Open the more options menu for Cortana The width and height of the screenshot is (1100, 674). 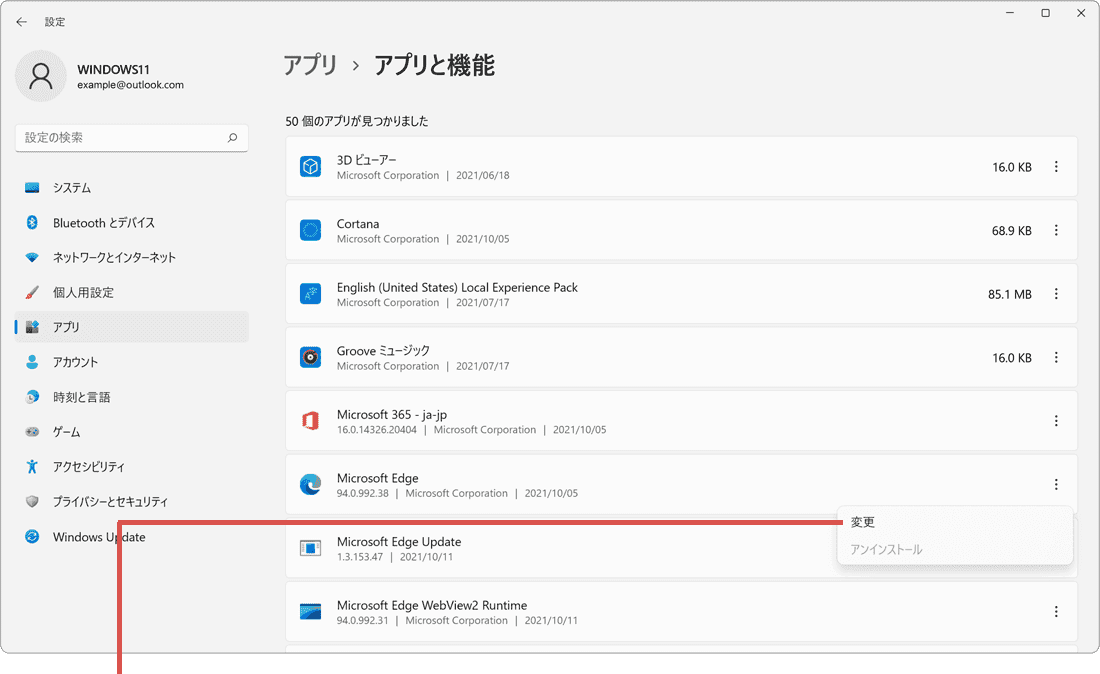tap(1056, 230)
